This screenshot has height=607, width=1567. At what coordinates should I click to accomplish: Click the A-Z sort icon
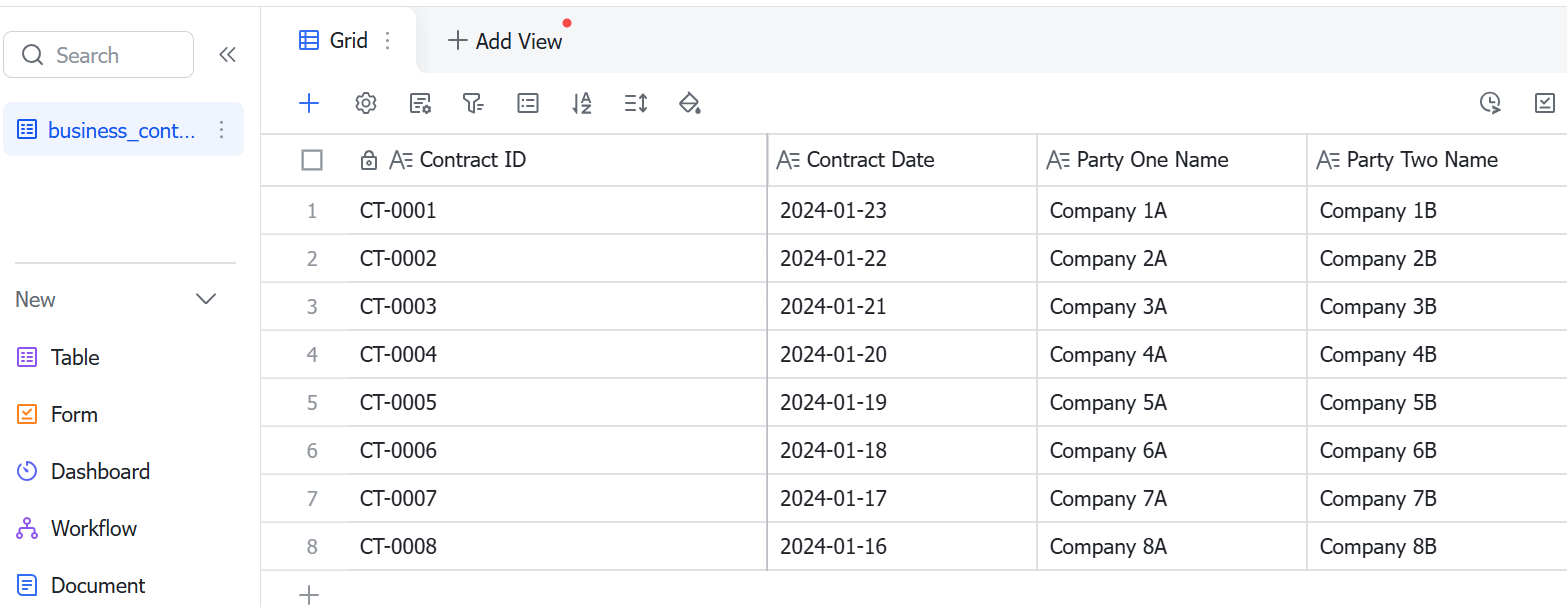pos(582,103)
